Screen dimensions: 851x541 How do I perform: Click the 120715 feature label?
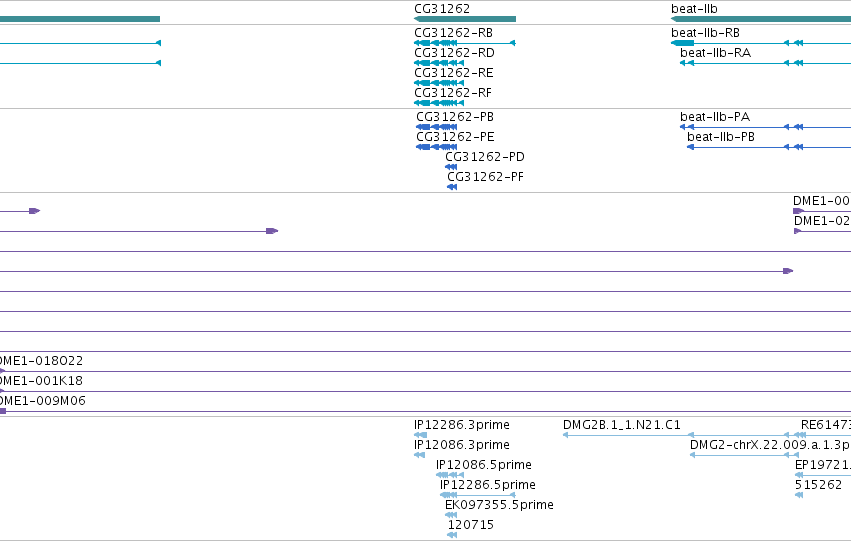click(x=471, y=525)
